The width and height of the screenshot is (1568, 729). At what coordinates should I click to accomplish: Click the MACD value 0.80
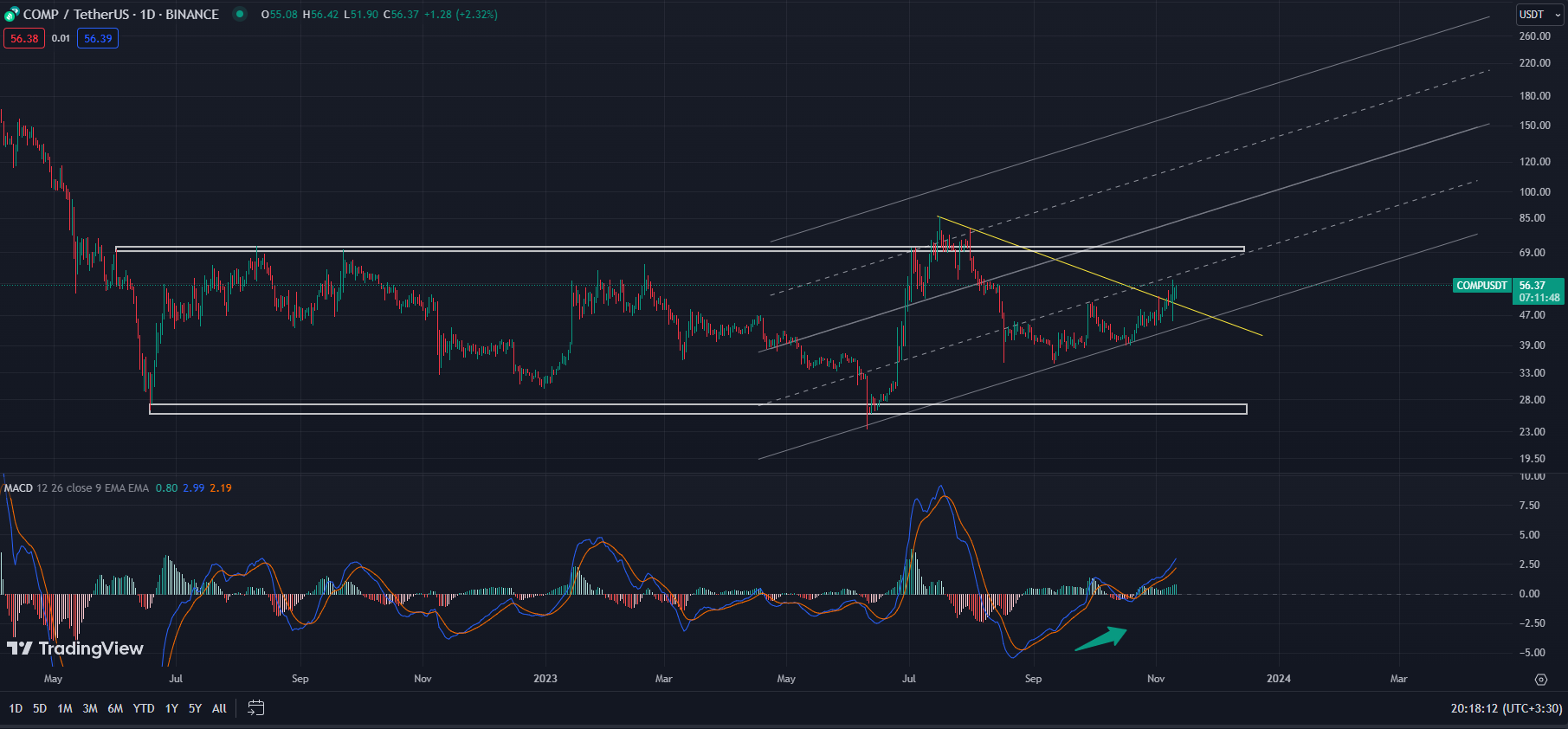pos(166,488)
